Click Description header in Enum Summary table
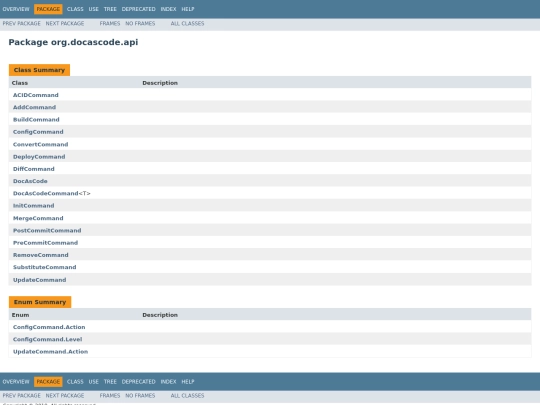Screen dimensions: 540x405 [160, 315]
